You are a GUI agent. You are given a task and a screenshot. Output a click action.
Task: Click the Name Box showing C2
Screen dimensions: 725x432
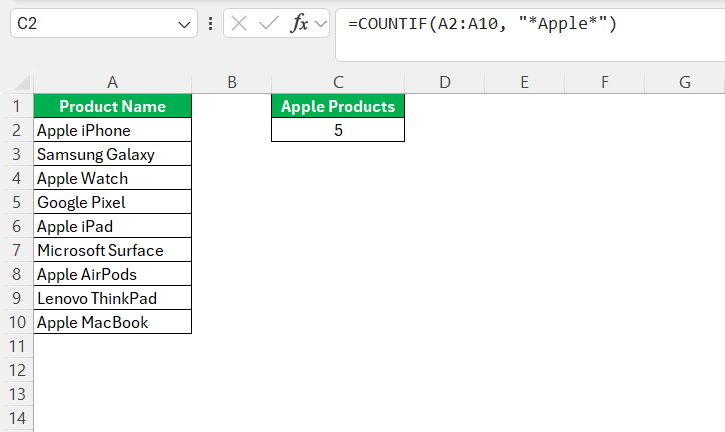pyautogui.click(x=104, y=23)
